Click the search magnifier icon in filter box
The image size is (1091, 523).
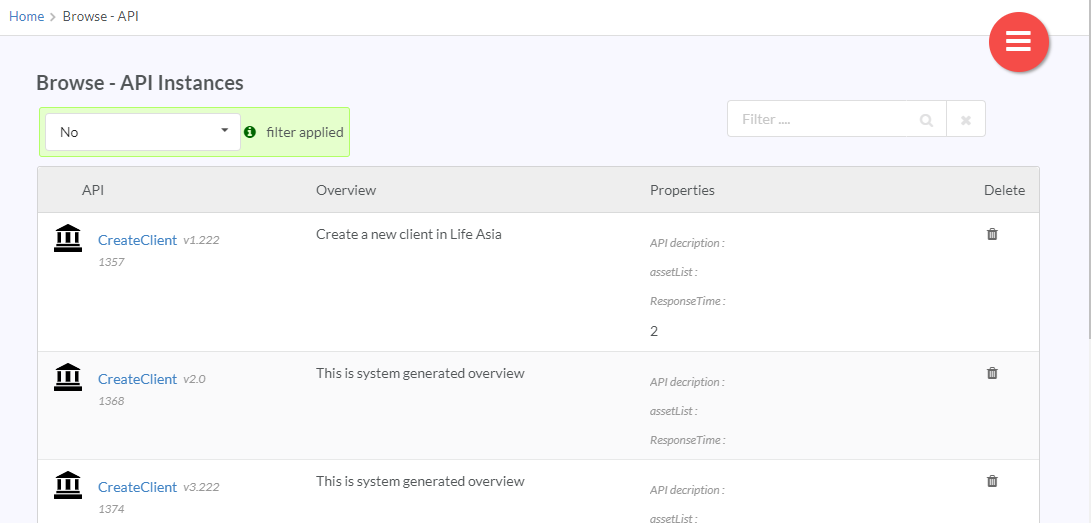point(926,120)
